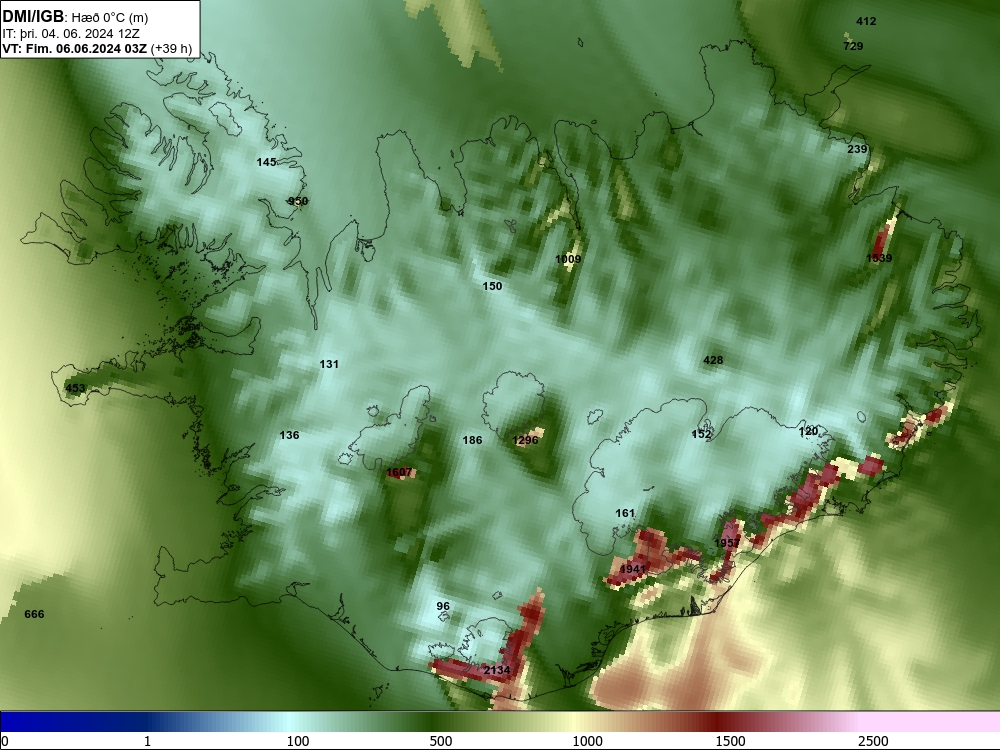This screenshot has height=750, width=1000.
Task: Click the map value 150
Action: pos(492,286)
